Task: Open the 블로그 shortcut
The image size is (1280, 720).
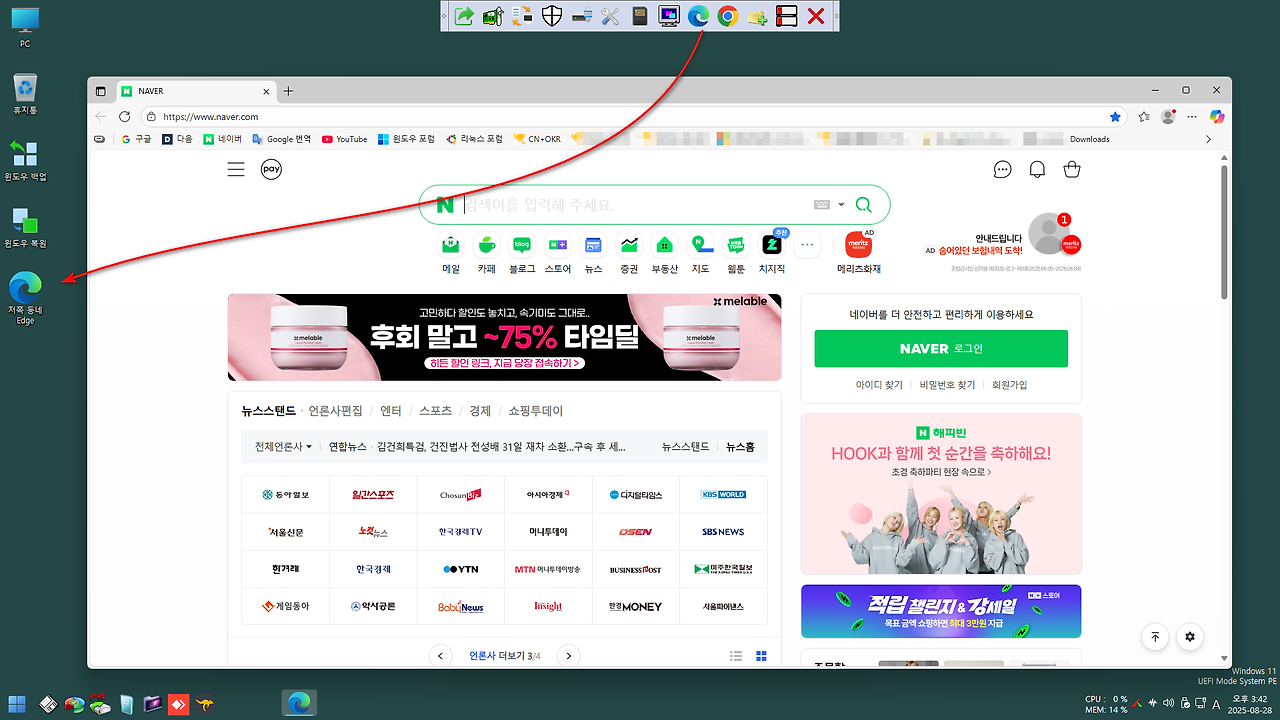Action: point(521,253)
